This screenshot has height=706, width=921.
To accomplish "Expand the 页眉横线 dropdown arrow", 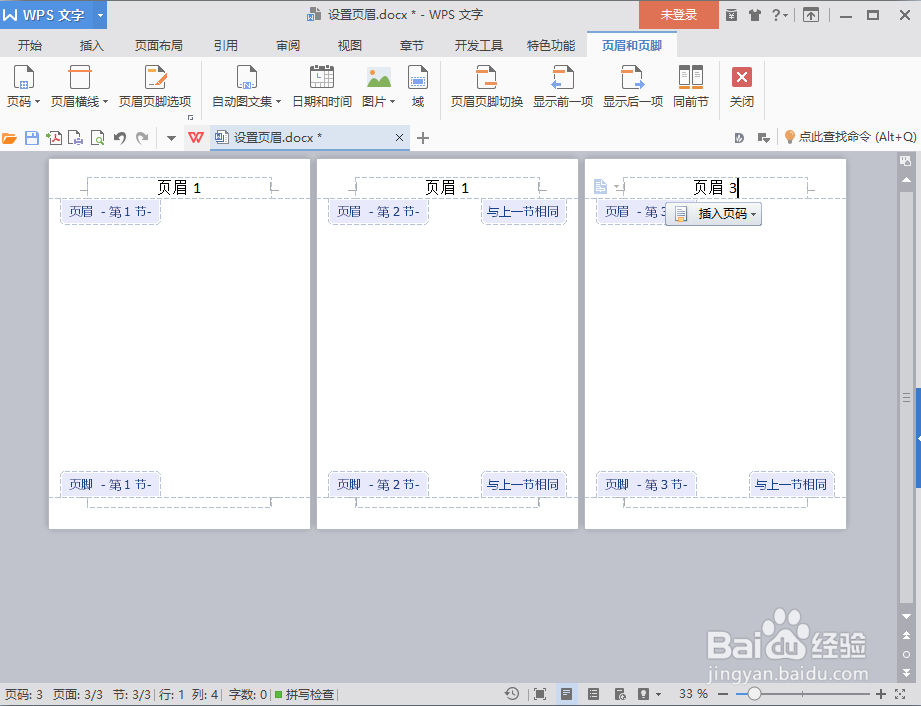I will pos(105,102).
